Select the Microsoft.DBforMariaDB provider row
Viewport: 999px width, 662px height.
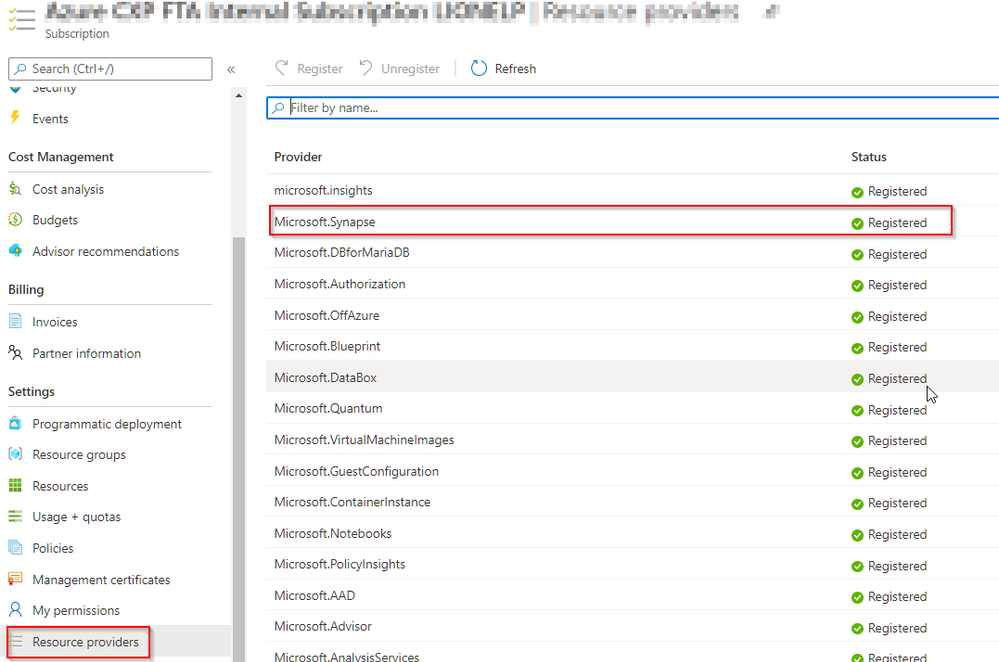[x=632, y=253]
